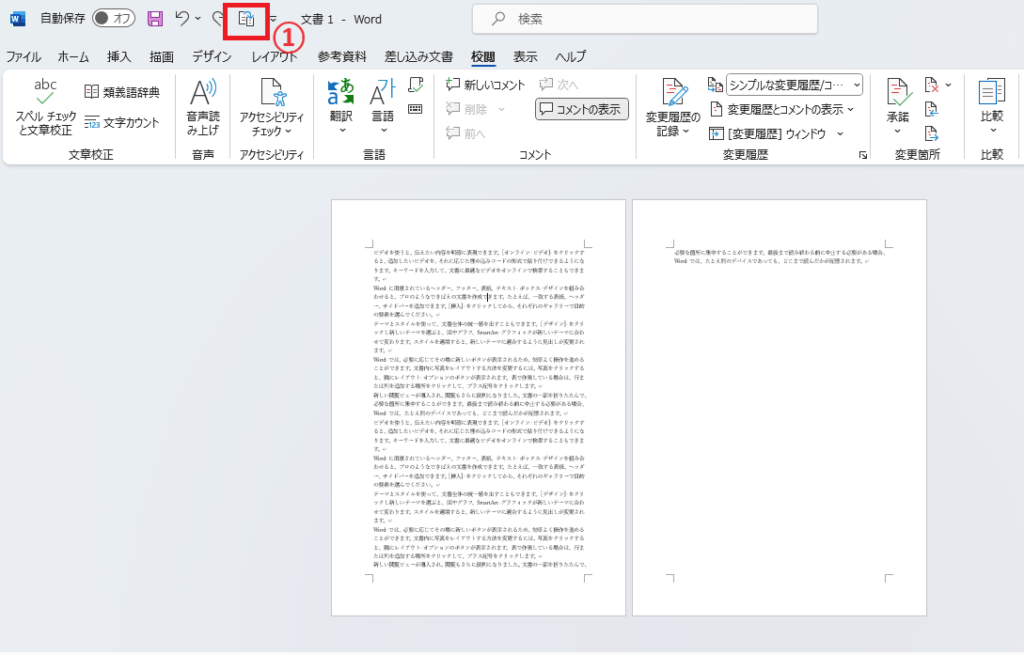Open the 比較 compare documents menu
The width and height of the screenshot is (1024, 654).
click(x=991, y=107)
